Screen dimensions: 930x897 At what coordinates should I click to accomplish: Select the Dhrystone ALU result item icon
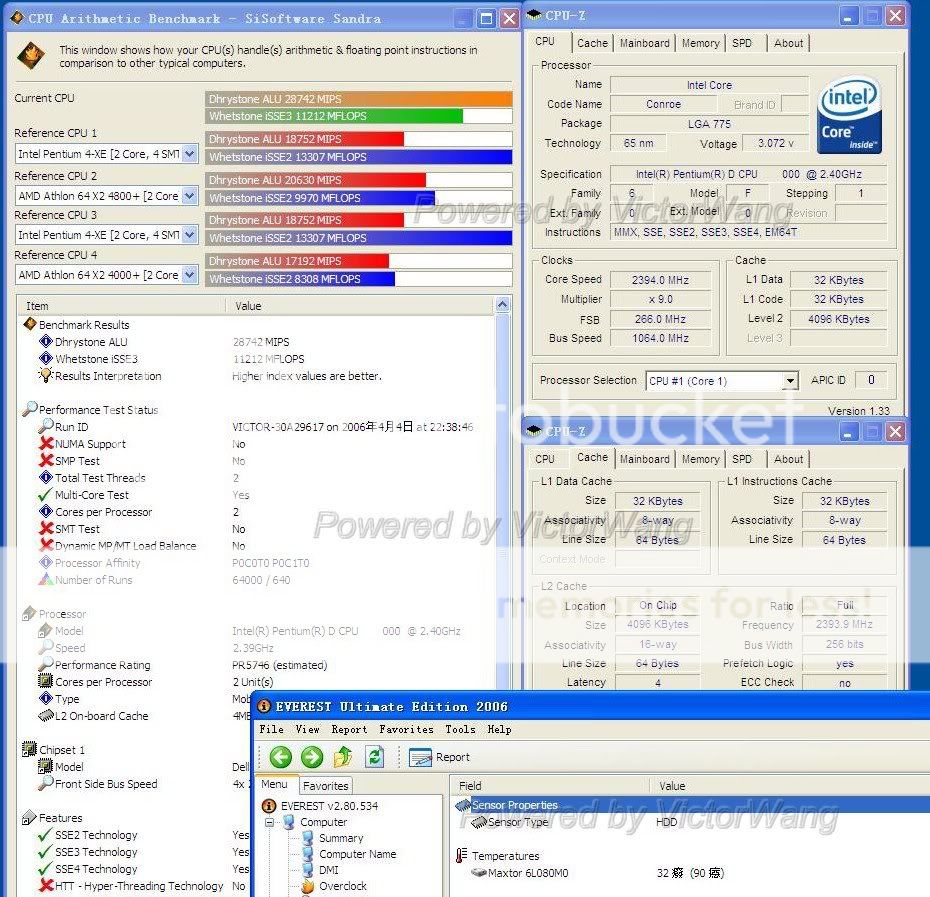click(45, 342)
